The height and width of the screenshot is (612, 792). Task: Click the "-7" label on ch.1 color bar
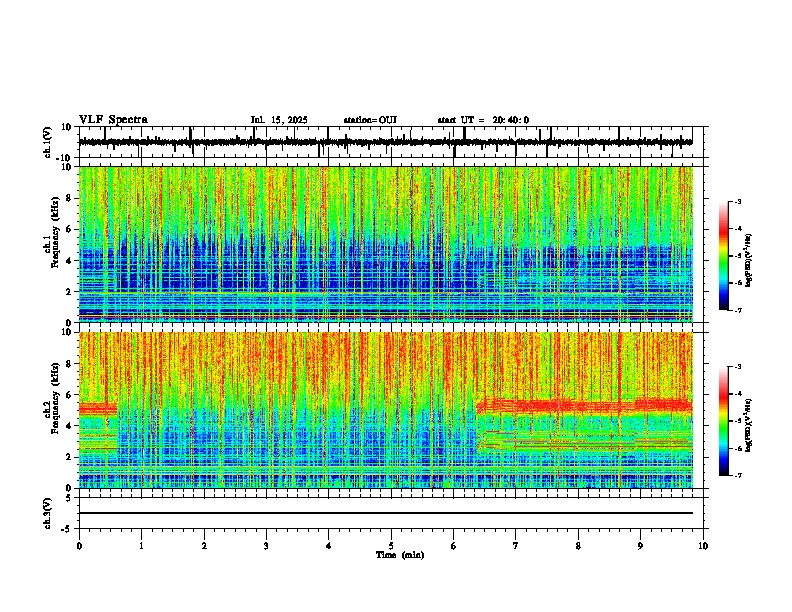[737, 310]
